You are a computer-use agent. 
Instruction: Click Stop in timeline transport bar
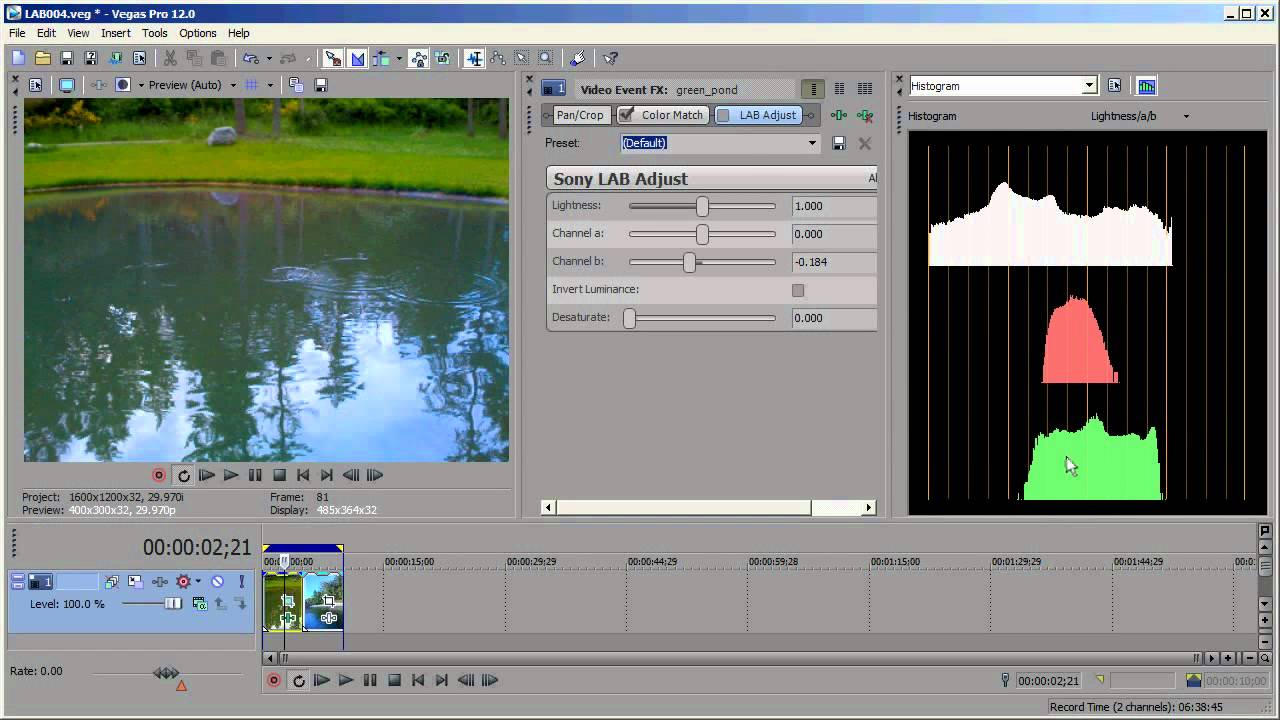(394, 680)
